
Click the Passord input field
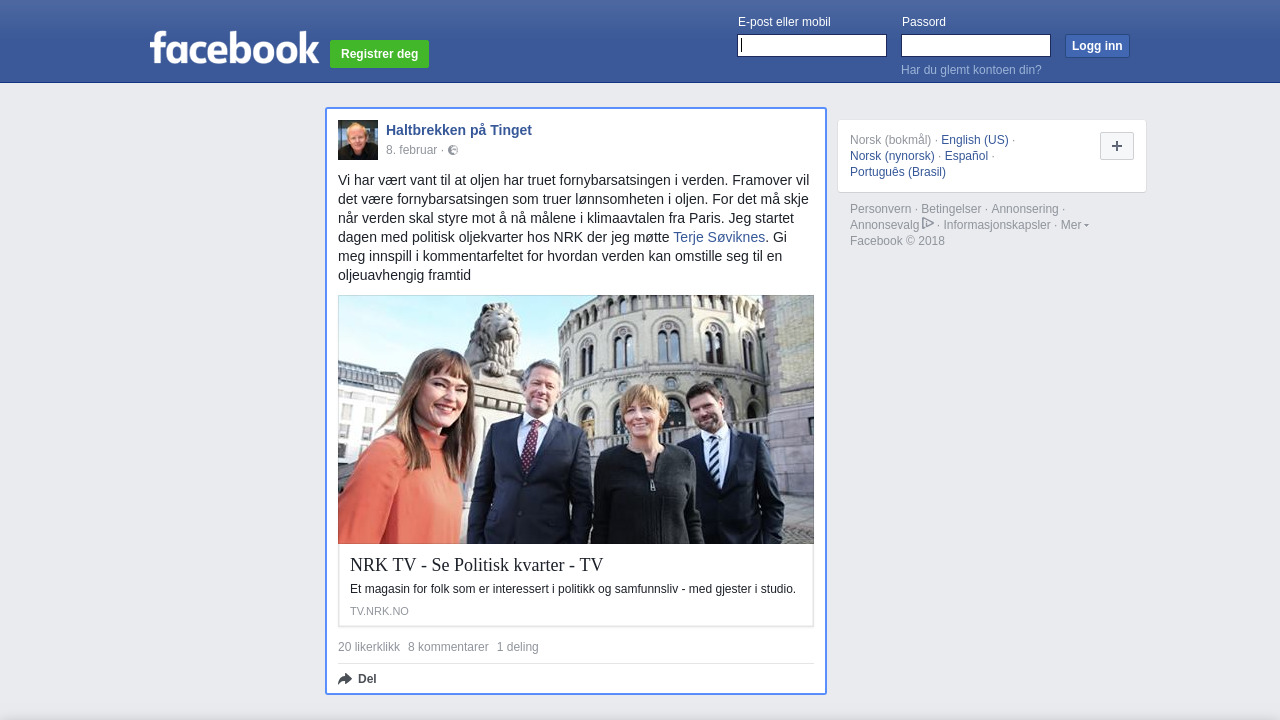tap(975, 46)
